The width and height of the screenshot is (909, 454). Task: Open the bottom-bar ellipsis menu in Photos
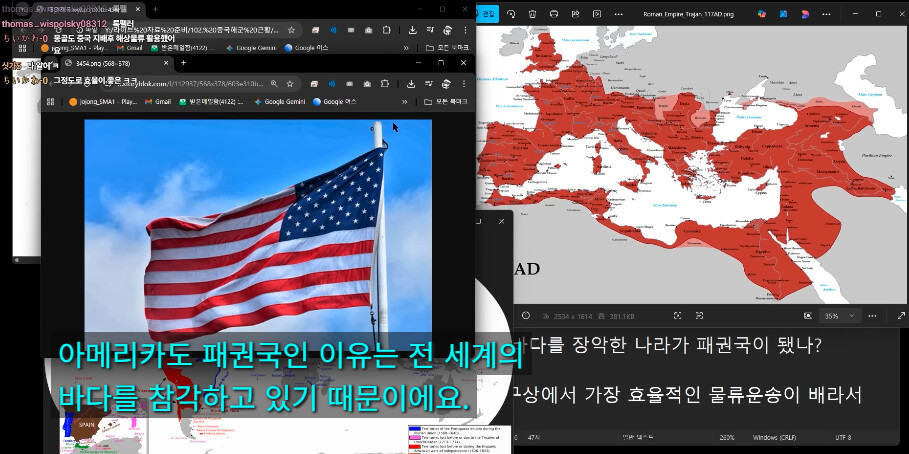pyautogui.click(x=872, y=315)
